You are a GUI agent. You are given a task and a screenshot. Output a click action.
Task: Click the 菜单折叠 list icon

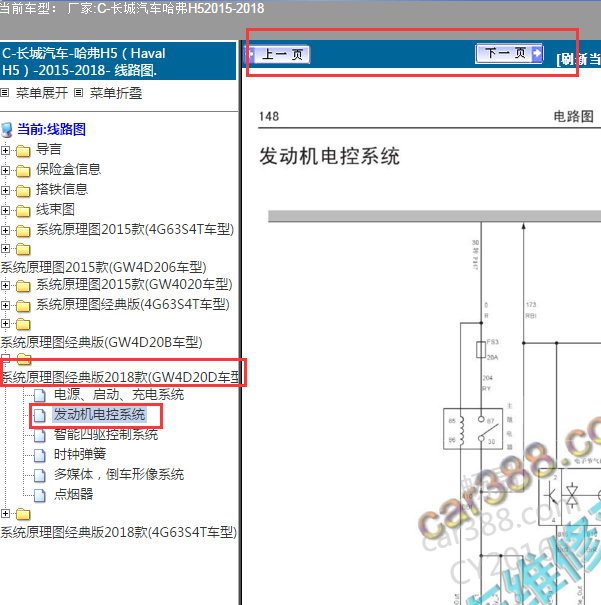(x=78, y=93)
